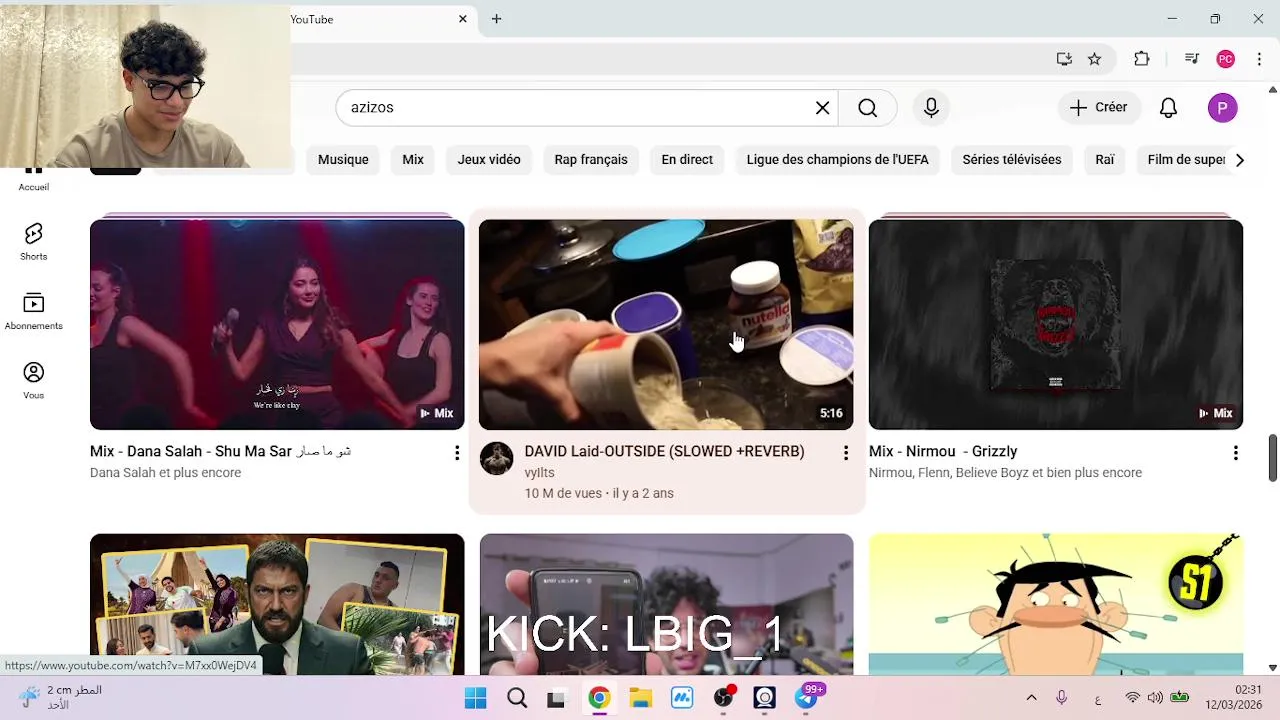
Task: Expand hidden system tray icons
Action: pyautogui.click(x=1031, y=697)
